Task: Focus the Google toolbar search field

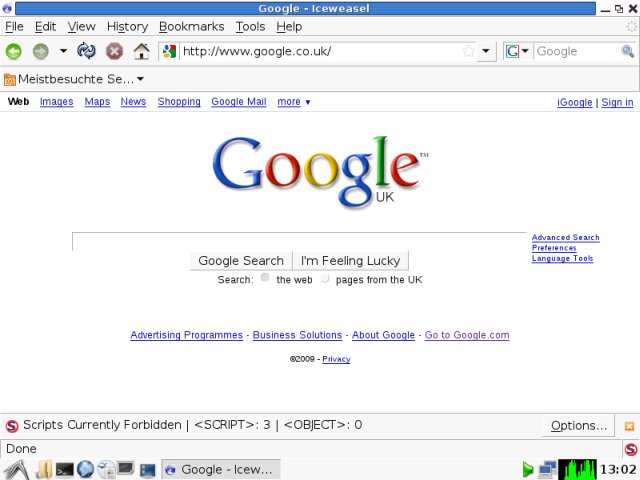Action: 576,51
